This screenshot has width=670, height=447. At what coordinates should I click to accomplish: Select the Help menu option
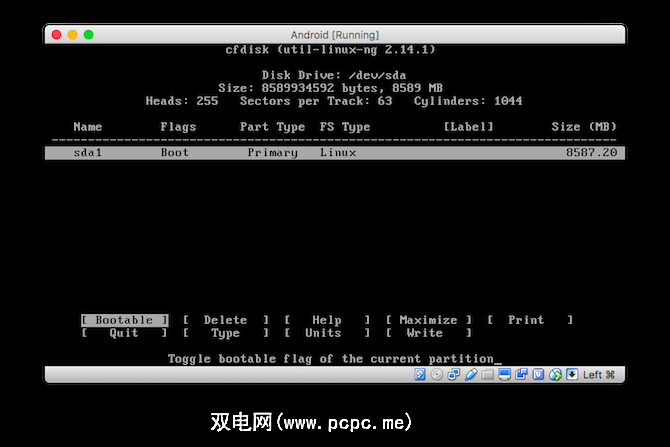click(x=327, y=320)
